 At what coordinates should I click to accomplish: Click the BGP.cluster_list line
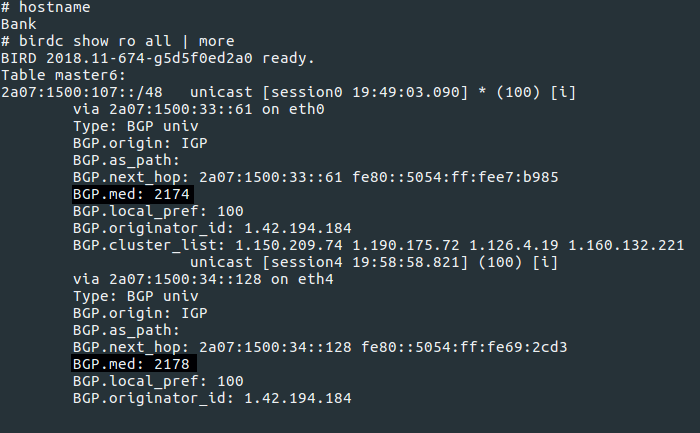(378, 245)
